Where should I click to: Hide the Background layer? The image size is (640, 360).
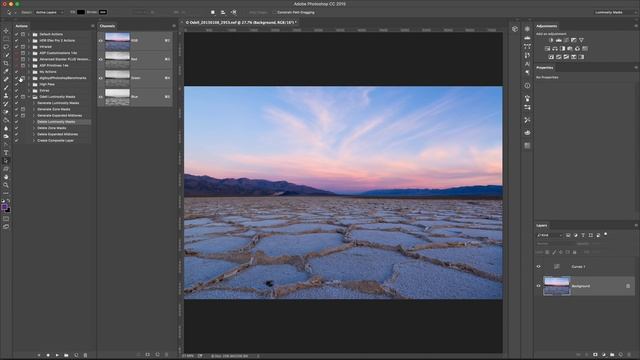pyautogui.click(x=538, y=286)
